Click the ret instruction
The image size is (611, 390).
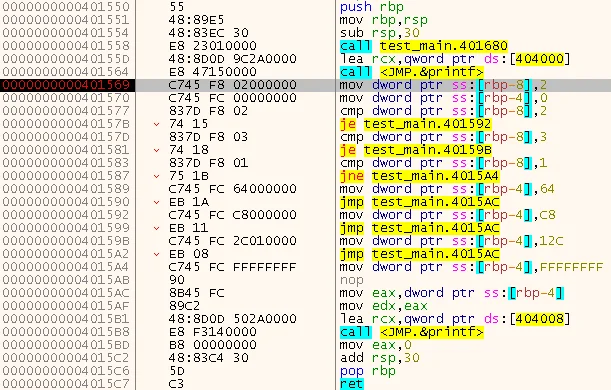click(351, 384)
